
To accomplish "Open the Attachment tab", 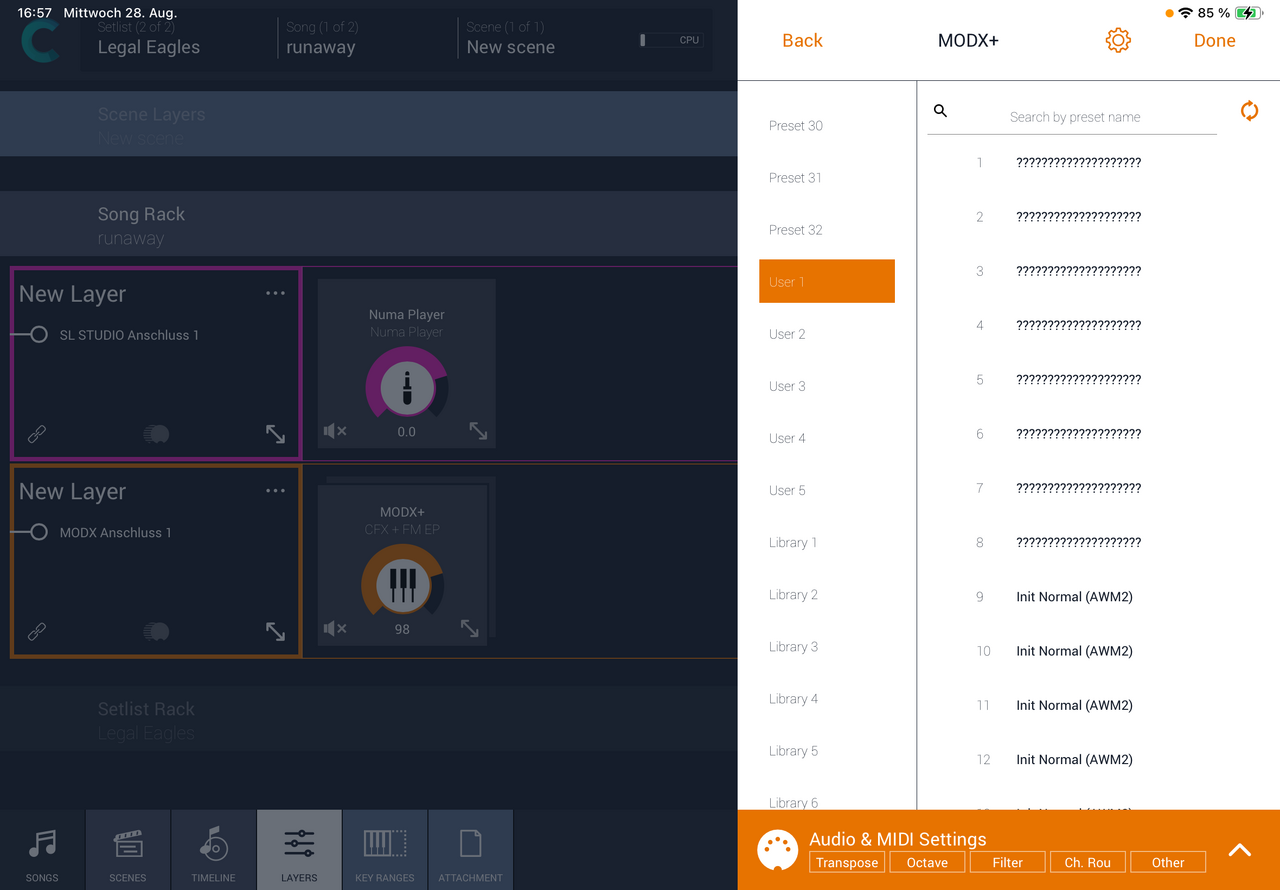I will pos(470,850).
